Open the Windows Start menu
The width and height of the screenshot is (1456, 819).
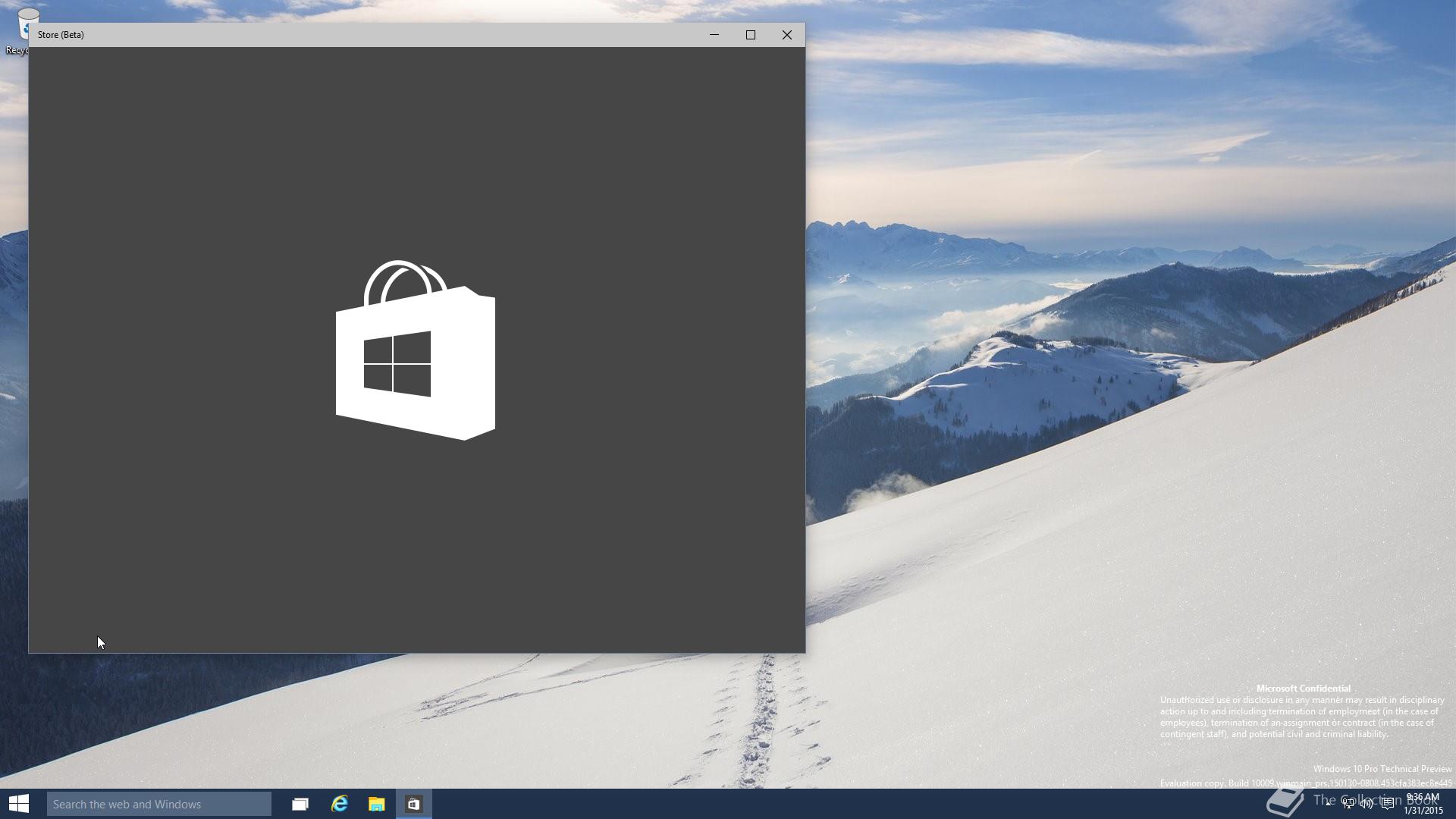click(x=19, y=804)
